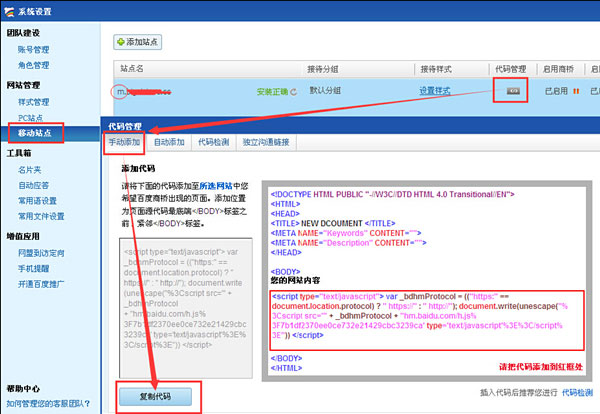
Task: Click the 复制代码 button
Action: click(155, 397)
